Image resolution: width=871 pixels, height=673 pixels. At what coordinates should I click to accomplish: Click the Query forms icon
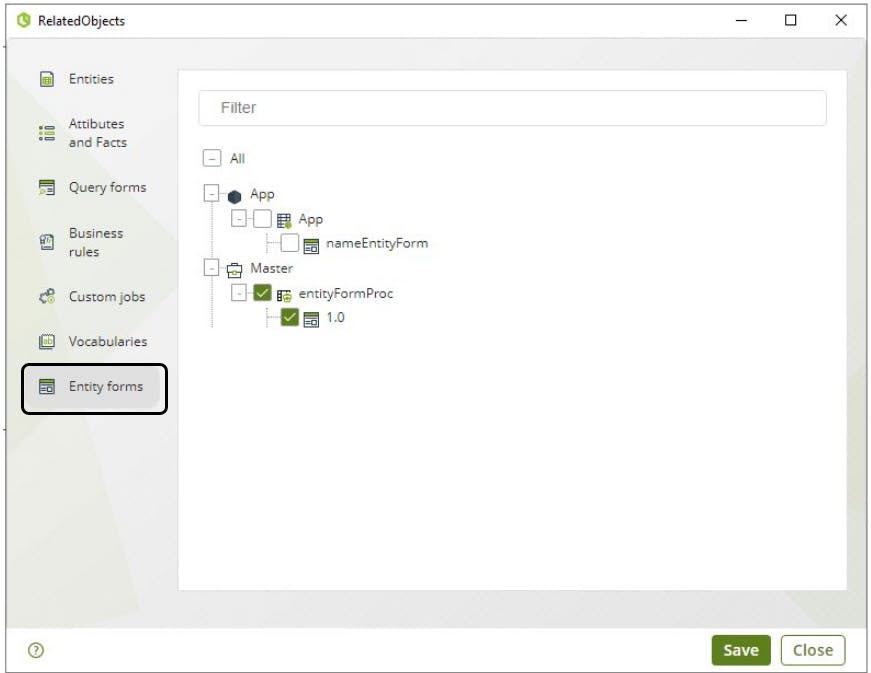tap(47, 188)
